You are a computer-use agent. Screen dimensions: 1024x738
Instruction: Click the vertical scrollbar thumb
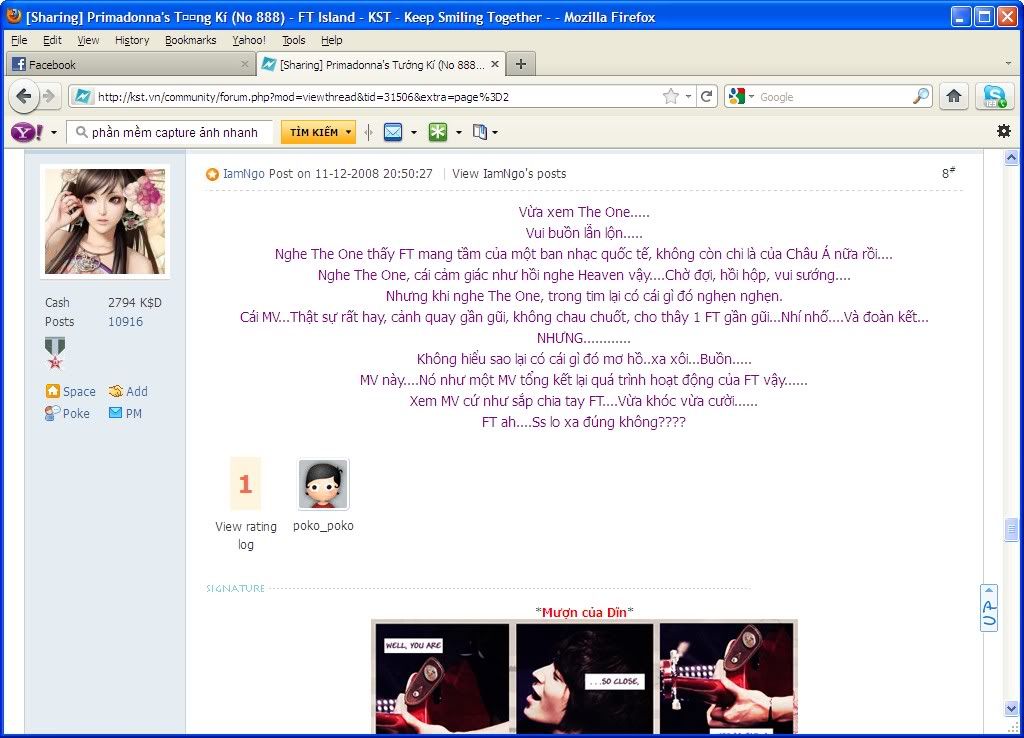(x=1011, y=530)
